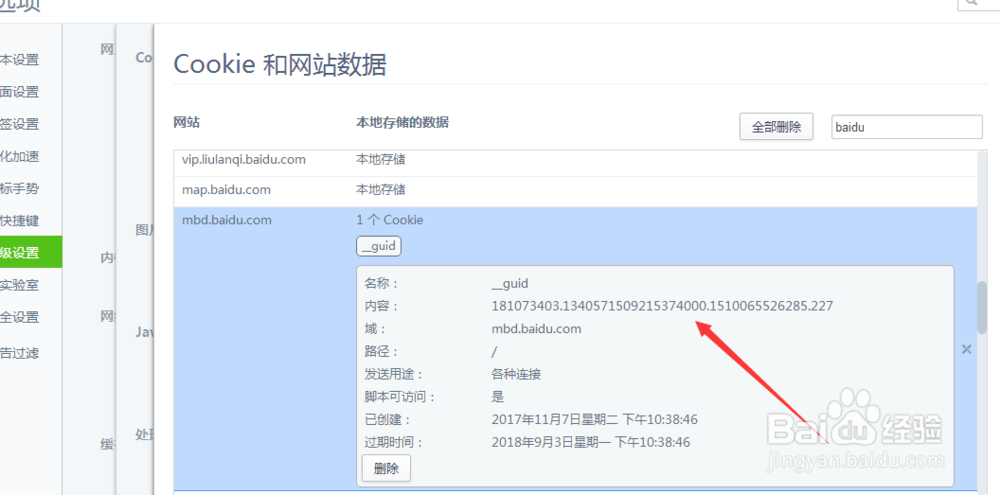The height and width of the screenshot is (495, 1000).
Task: Click the 网站 column header
Action: 186,122
